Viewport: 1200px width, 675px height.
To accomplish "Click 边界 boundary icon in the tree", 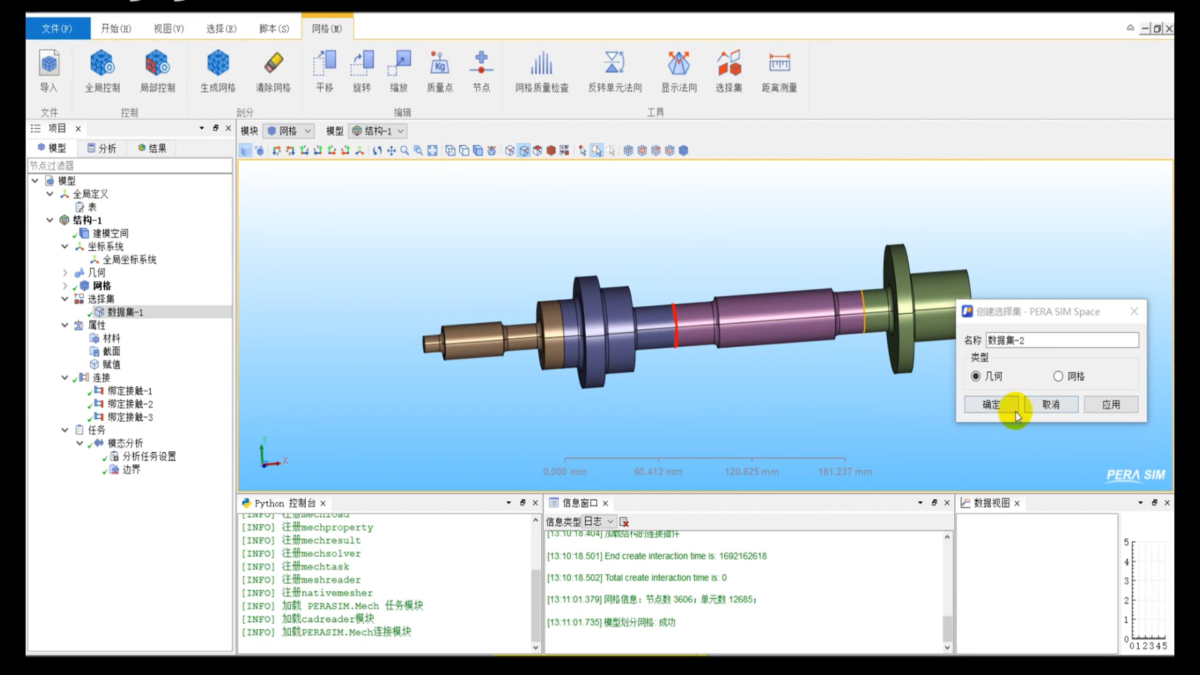I will pyautogui.click(x=114, y=469).
